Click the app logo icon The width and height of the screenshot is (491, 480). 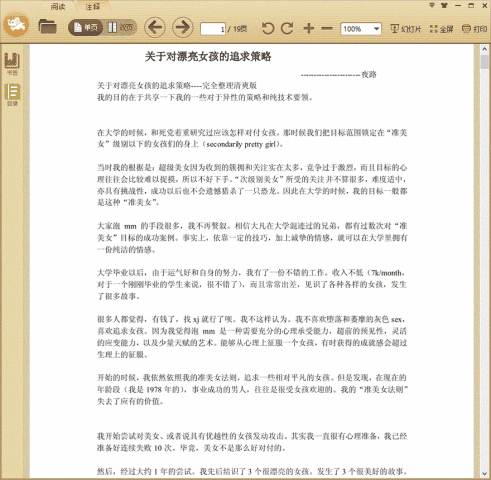[x=16, y=25]
